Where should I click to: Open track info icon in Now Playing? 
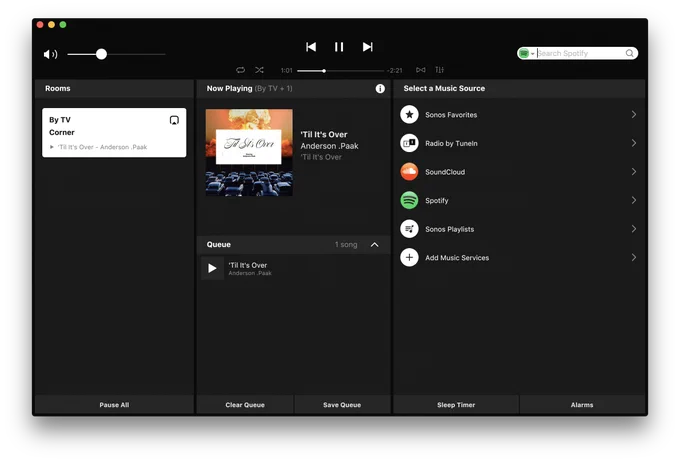(x=380, y=88)
